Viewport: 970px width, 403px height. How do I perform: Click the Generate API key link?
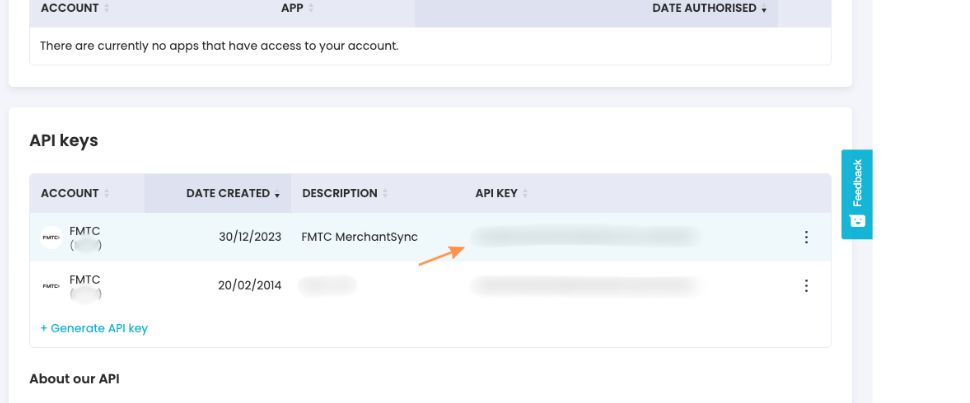pos(94,328)
